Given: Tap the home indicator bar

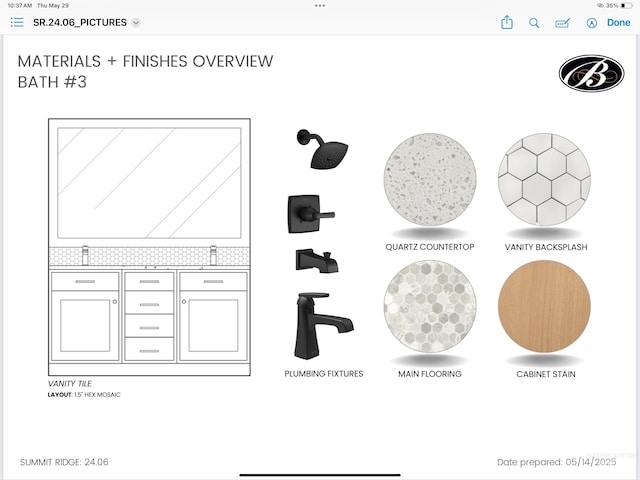Looking at the screenshot, I should 320,475.
